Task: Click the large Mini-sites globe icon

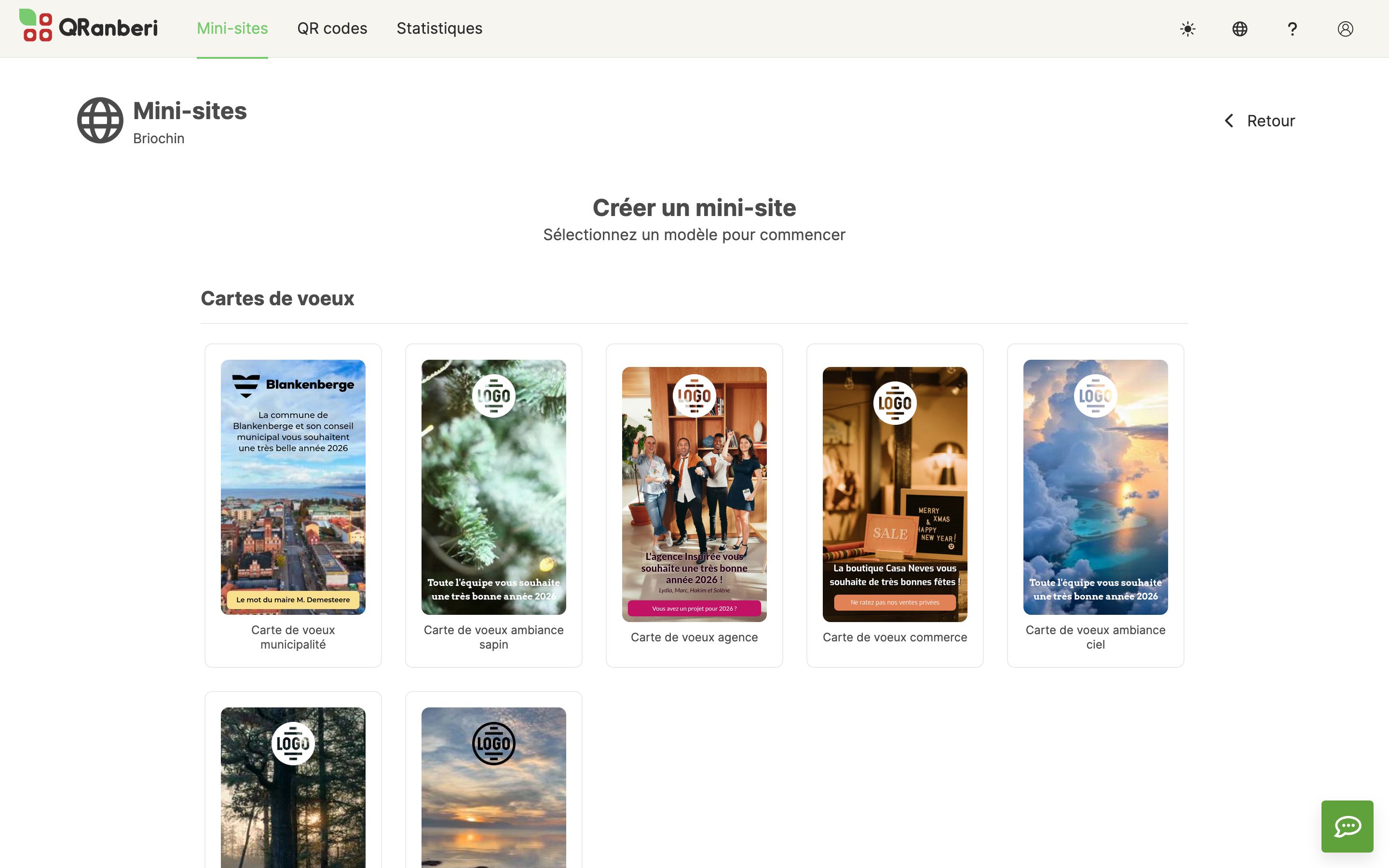Action: pos(100,121)
